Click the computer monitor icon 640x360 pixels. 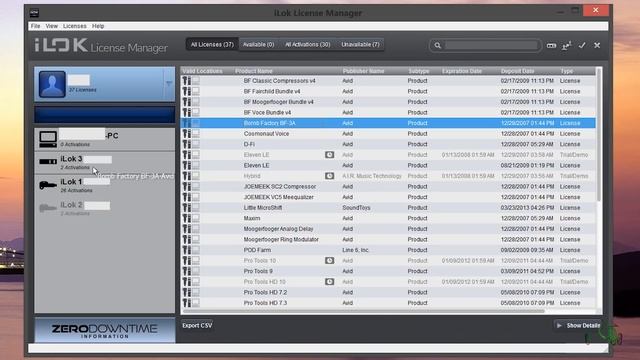[48, 139]
